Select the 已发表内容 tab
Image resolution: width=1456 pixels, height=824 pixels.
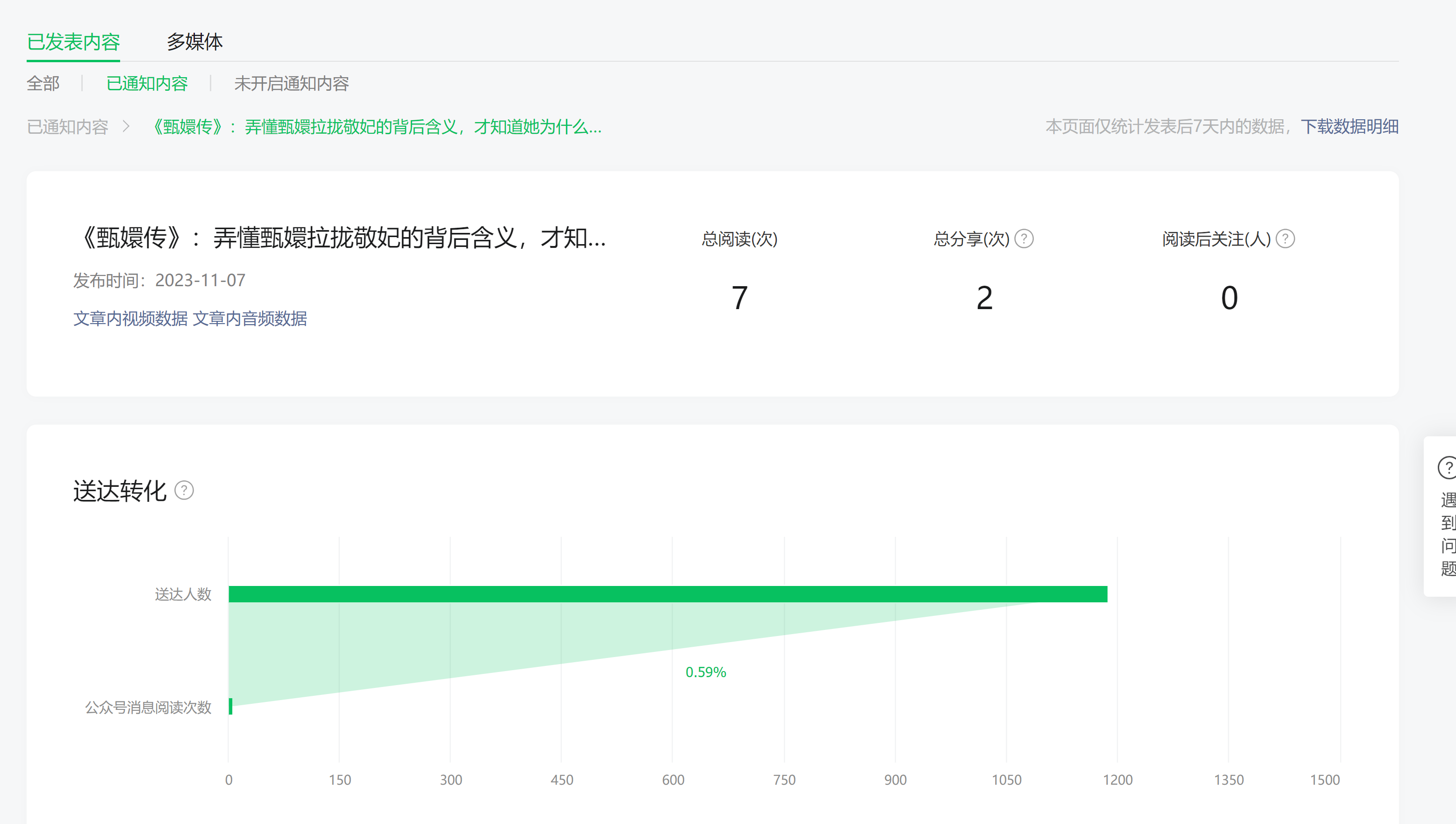tap(73, 42)
